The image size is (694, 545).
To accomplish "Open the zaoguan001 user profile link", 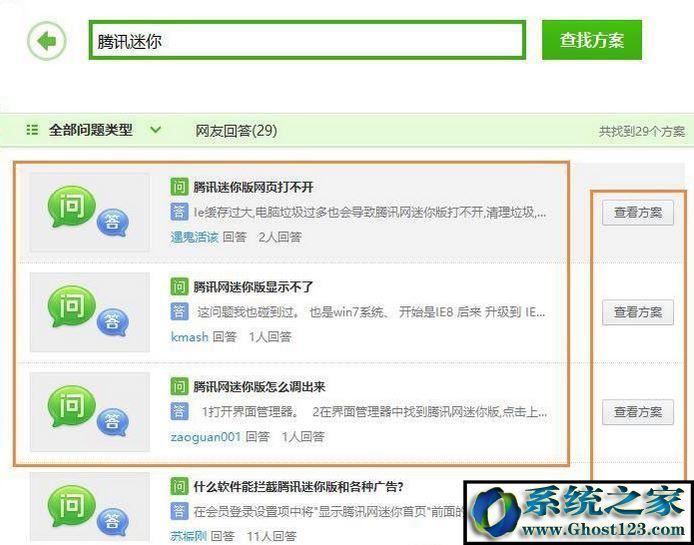I will (206, 437).
